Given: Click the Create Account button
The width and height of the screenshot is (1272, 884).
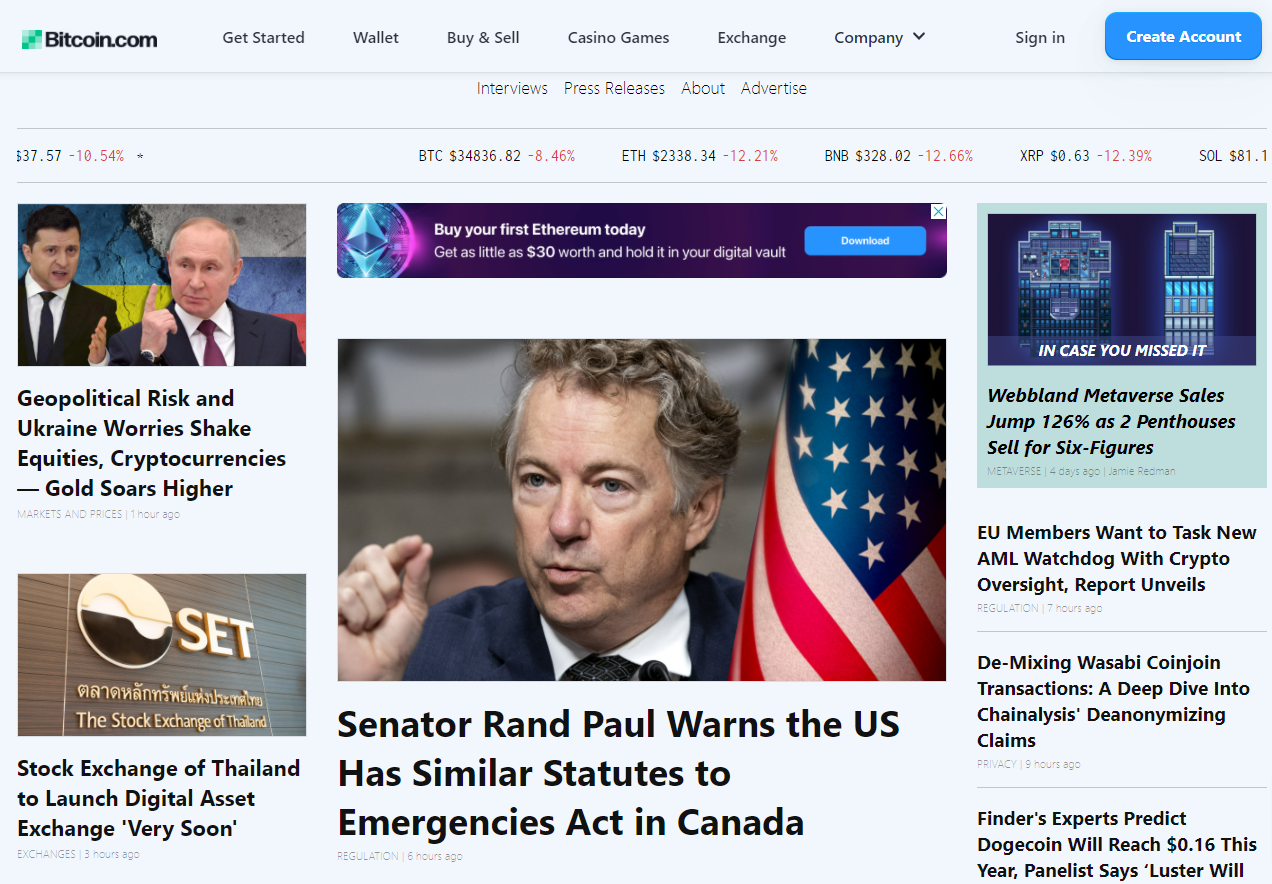Looking at the screenshot, I should (1183, 37).
